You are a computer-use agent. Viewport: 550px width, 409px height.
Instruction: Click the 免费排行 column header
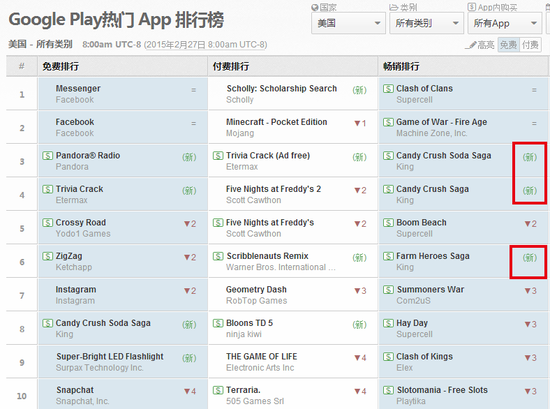(x=61, y=66)
